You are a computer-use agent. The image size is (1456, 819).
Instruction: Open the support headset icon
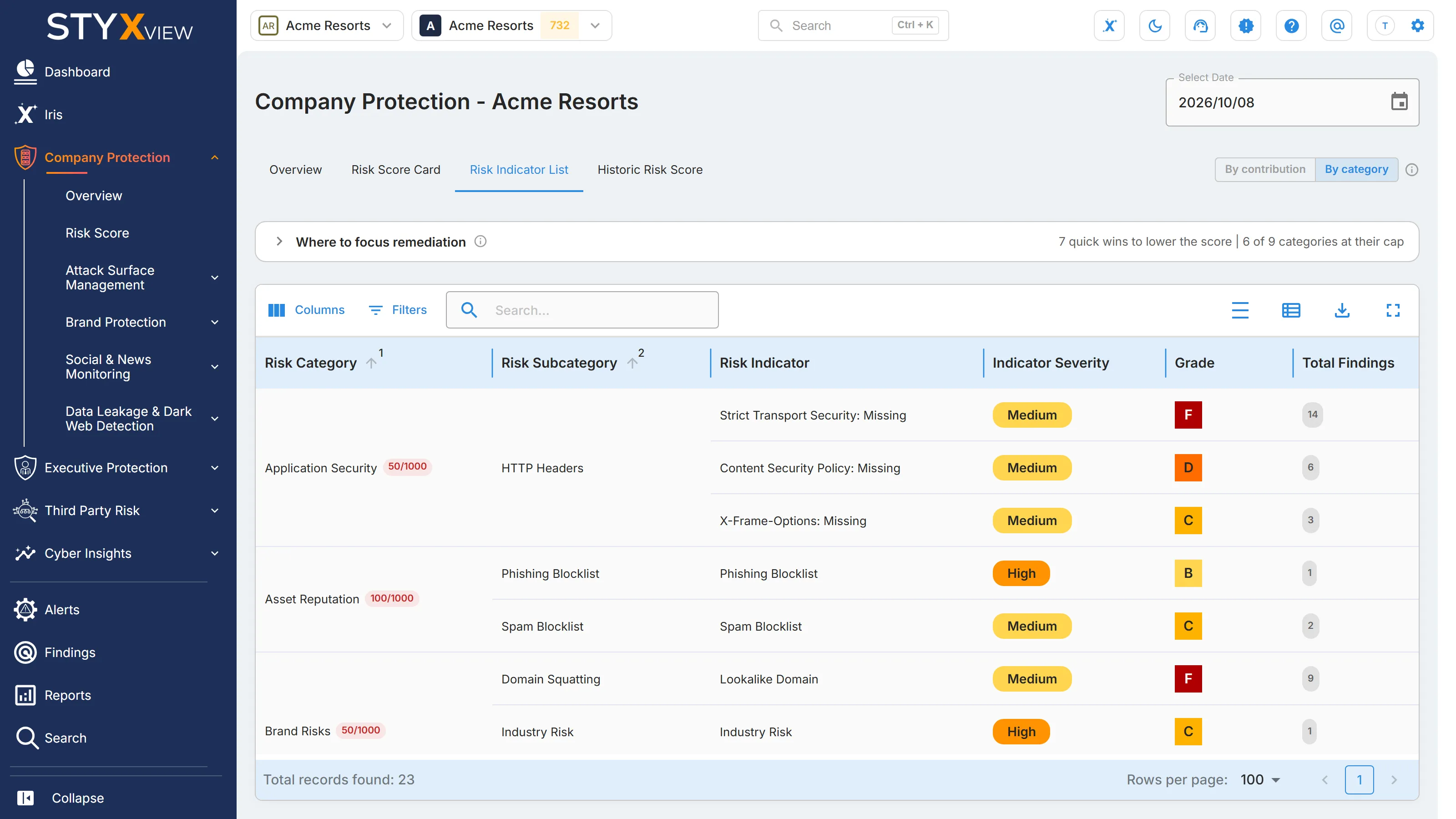[x=1200, y=25]
